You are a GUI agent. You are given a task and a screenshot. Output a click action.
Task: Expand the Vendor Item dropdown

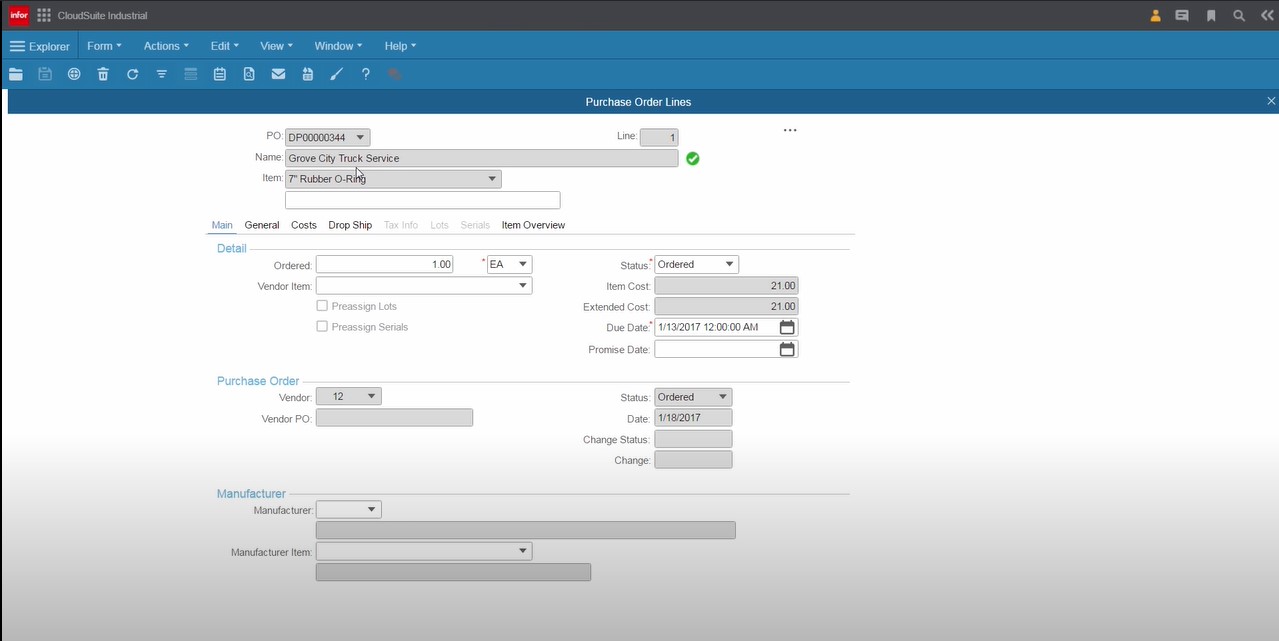pos(522,286)
